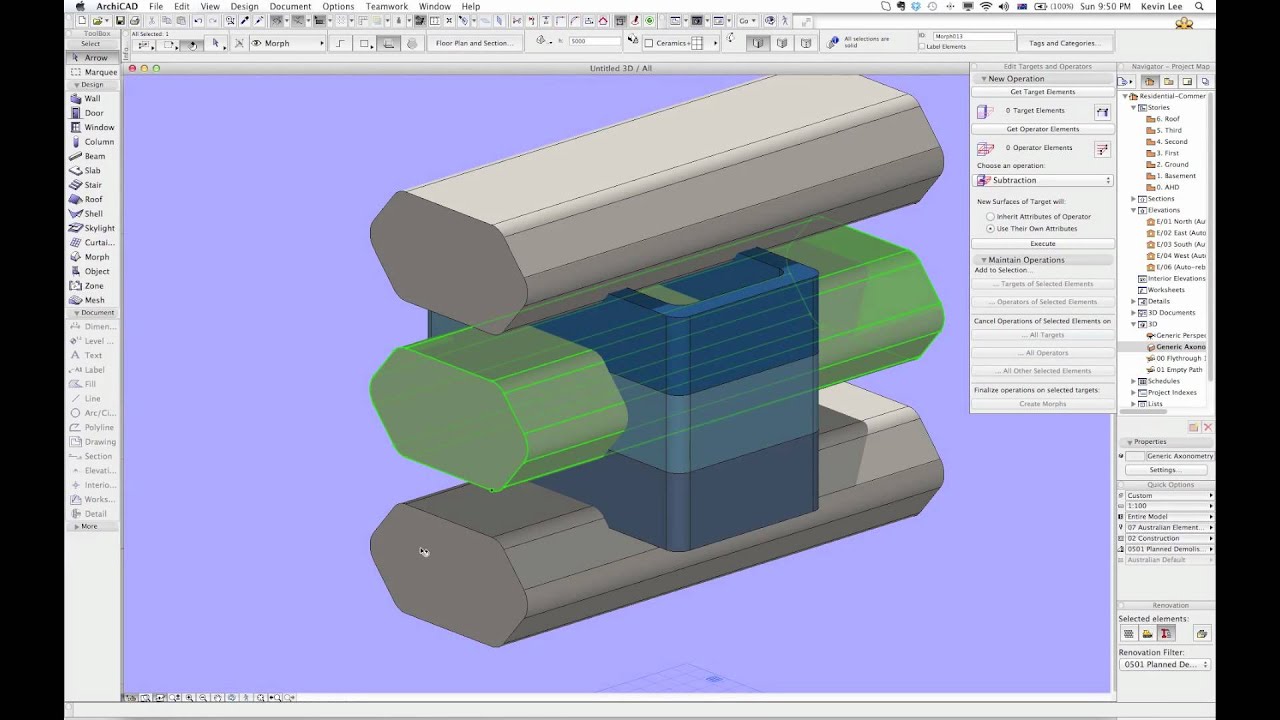Open the File menu
The width and height of the screenshot is (1280, 720).
coord(156,6)
